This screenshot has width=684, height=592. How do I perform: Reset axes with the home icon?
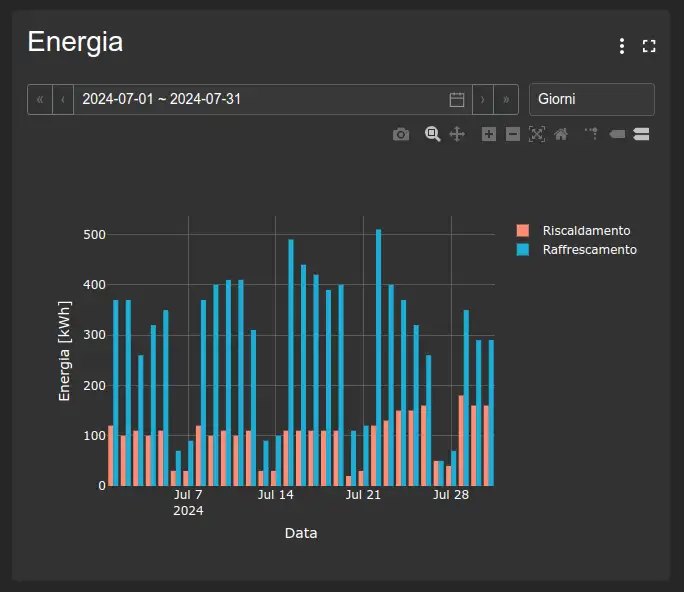pos(561,134)
